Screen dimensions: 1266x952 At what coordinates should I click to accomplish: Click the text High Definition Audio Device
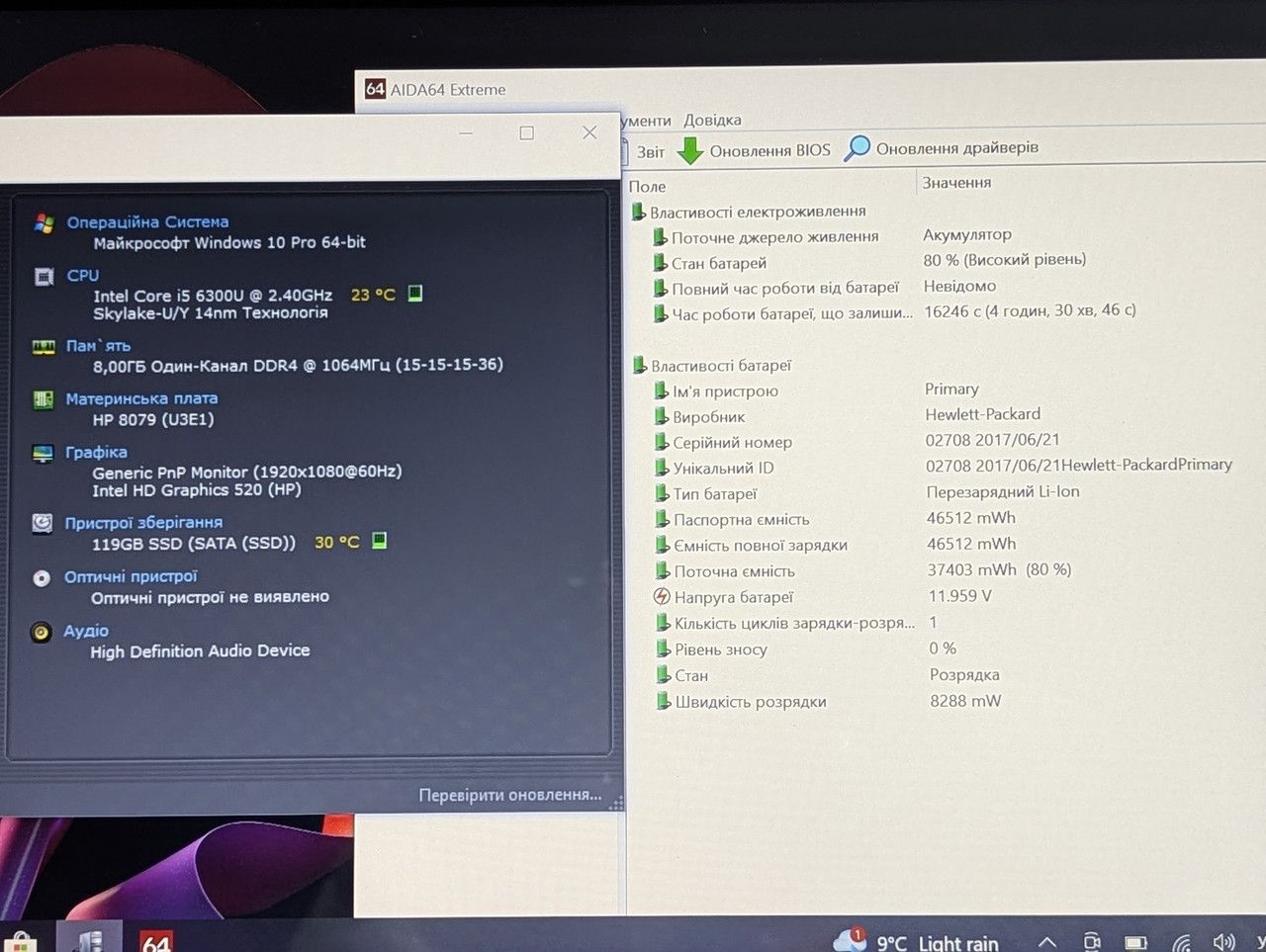pos(200,651)
